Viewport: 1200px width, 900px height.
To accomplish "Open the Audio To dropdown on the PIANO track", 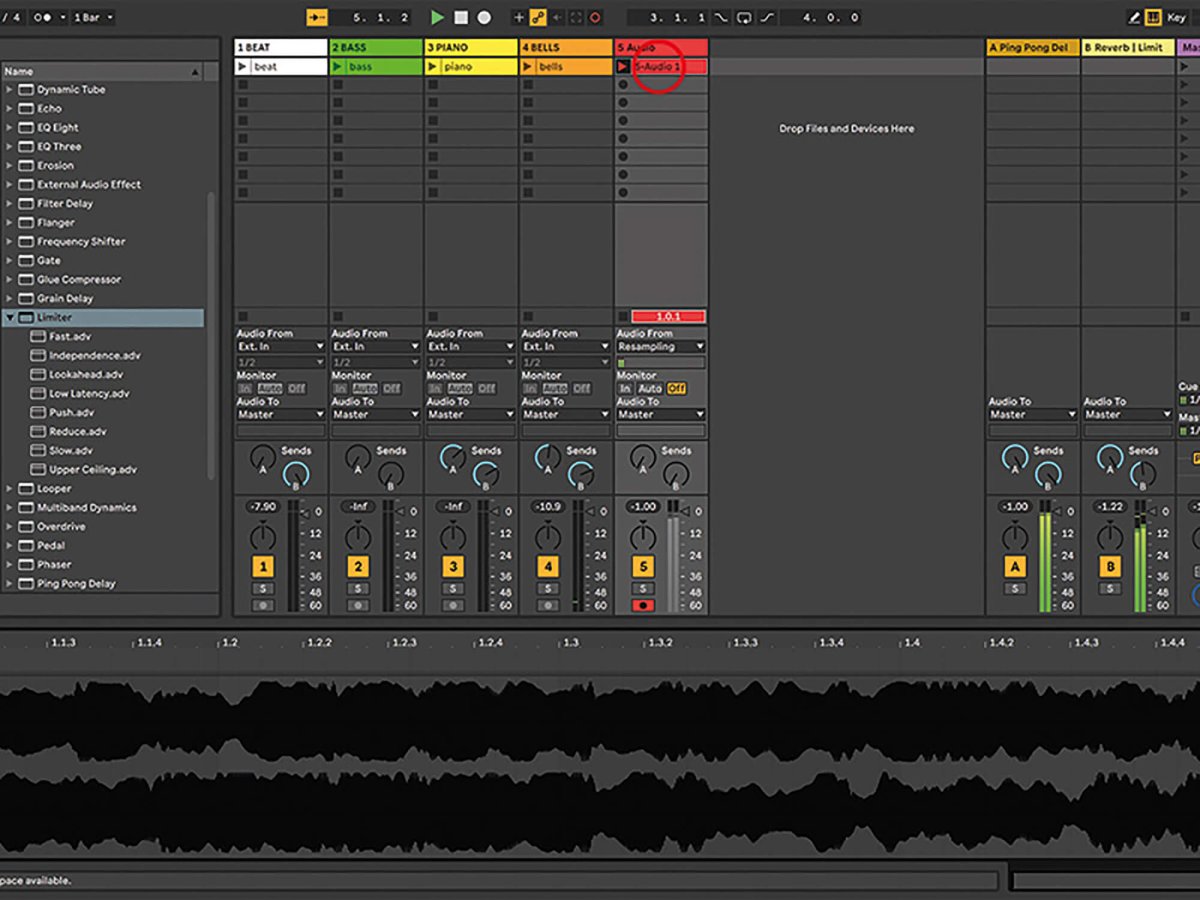I will coord(470,414).
